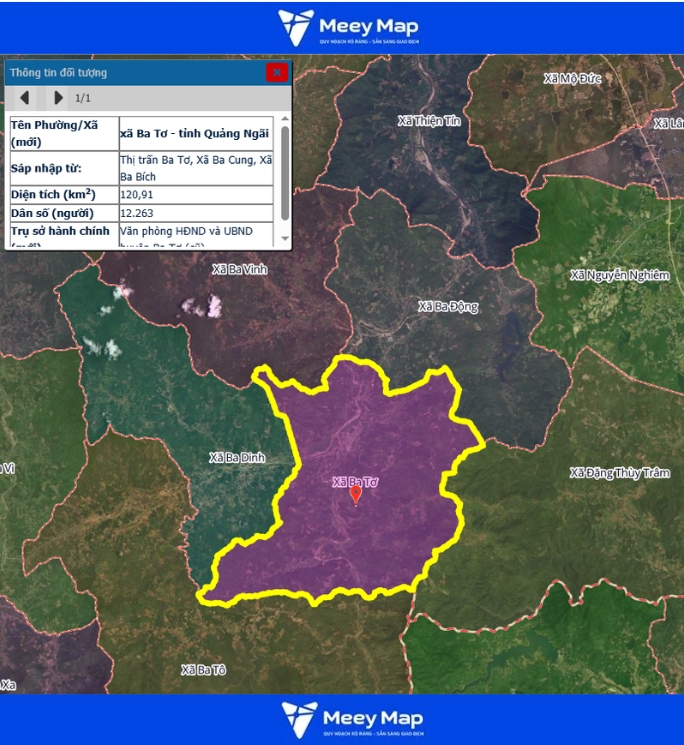684x745 pixels.
Task: Click the red location pin on Xã Ba Tơ
Action: [355, 494]
